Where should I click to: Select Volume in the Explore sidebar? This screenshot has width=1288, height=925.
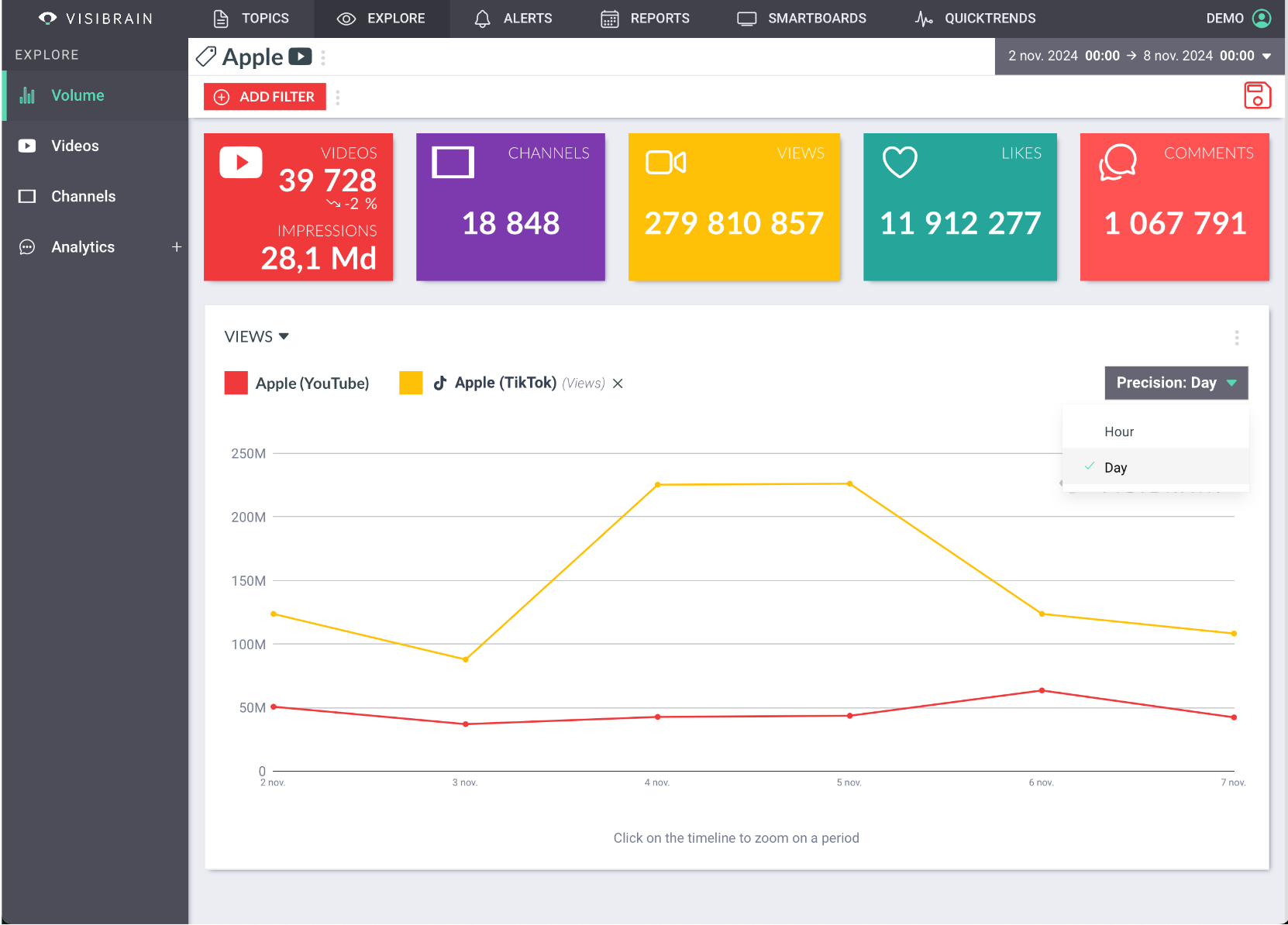point(95,95)
